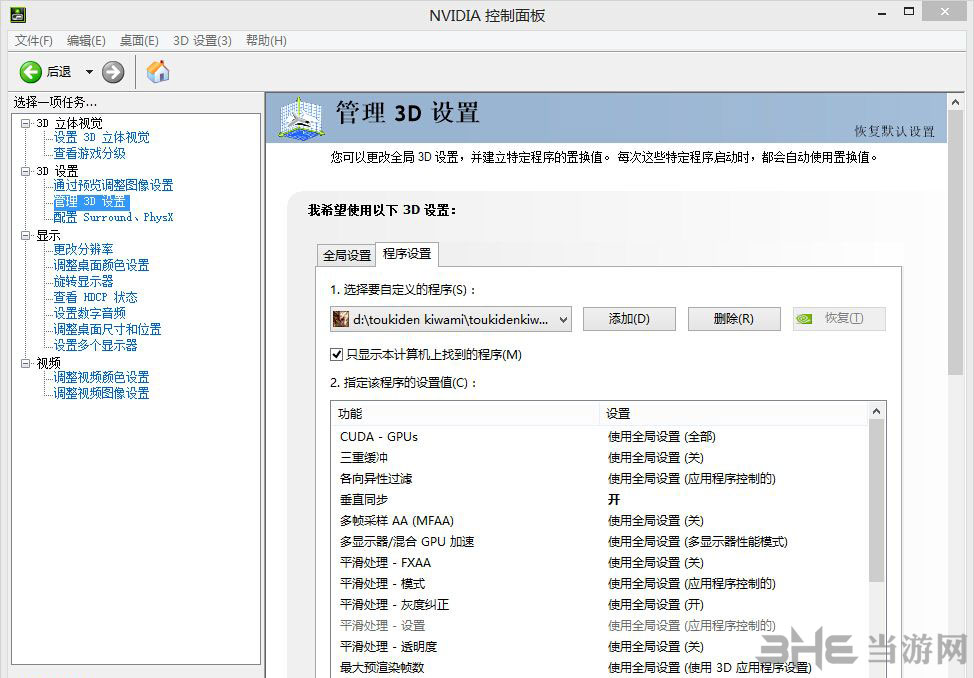Select the 平滑处理 - 灰度纠正 row
This screenshot has height=678, width=974.
(x=599, y=605)
